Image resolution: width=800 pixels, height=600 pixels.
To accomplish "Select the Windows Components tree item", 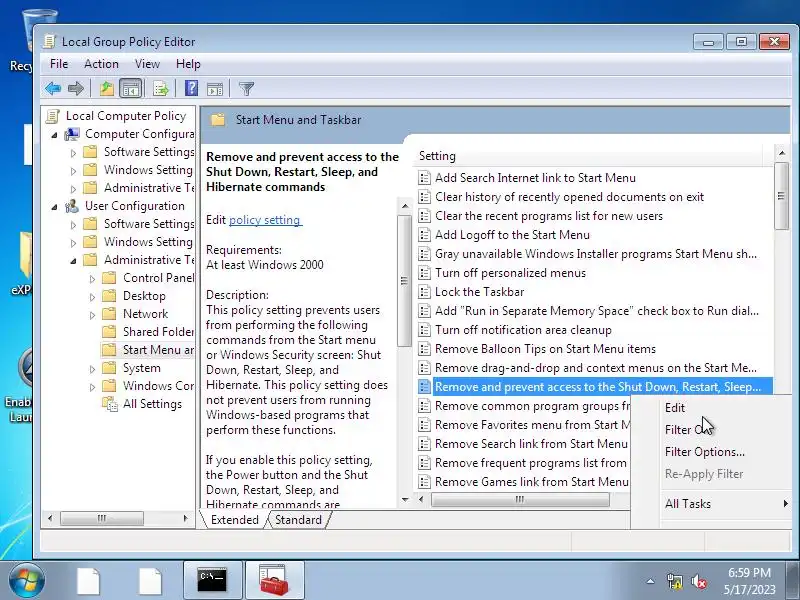I will coord(148,386).
